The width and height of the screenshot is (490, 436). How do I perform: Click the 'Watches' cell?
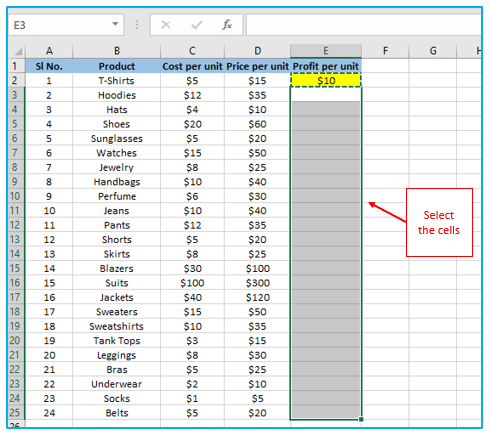[x=117, y=153]
